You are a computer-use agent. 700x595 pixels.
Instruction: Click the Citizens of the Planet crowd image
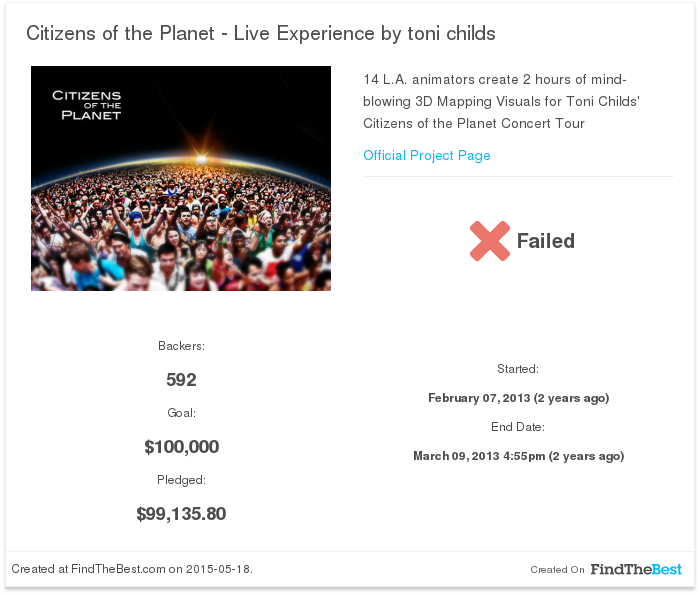coord(181,179)
